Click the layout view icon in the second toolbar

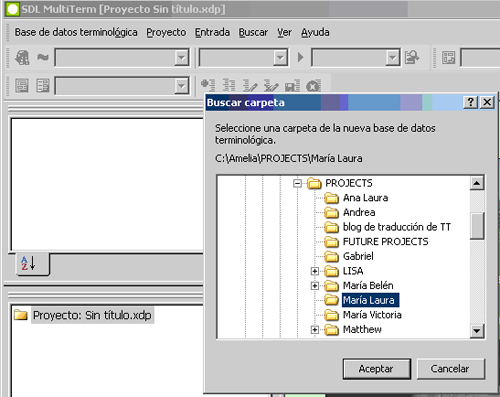tap(22, 86)
